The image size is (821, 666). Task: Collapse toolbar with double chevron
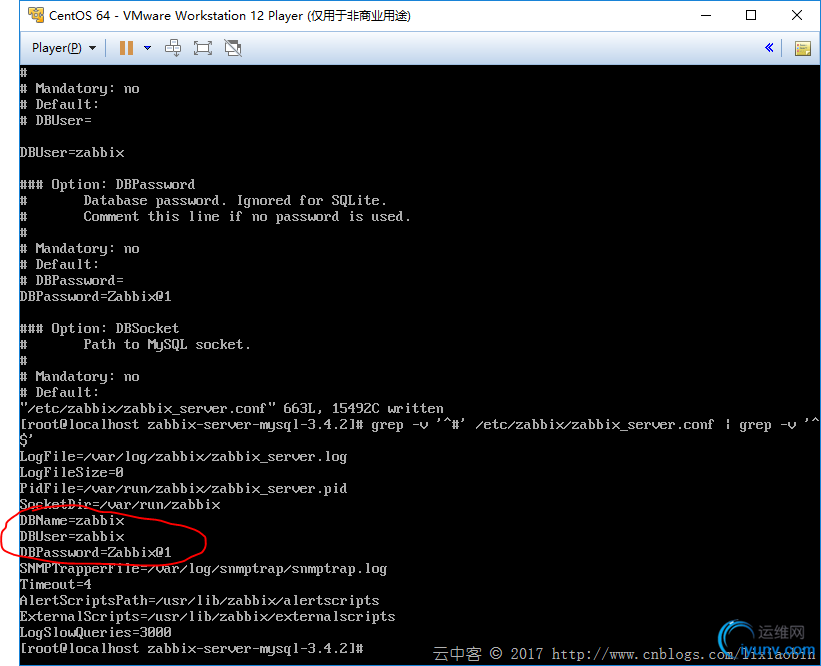point(769,48)
